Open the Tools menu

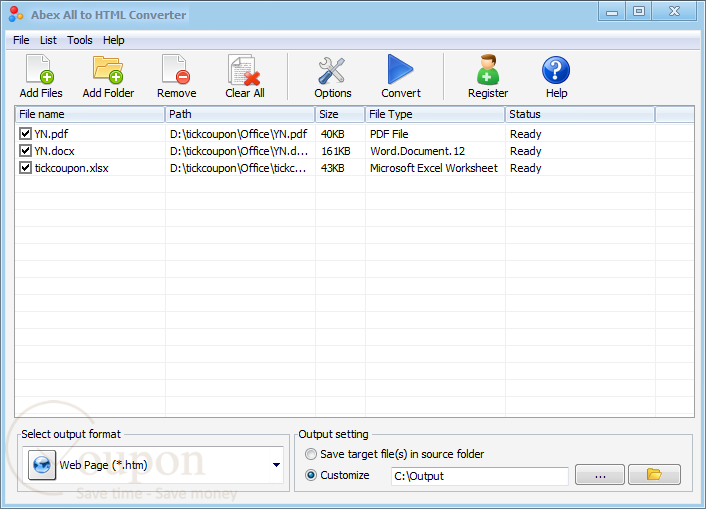(80, 40)
